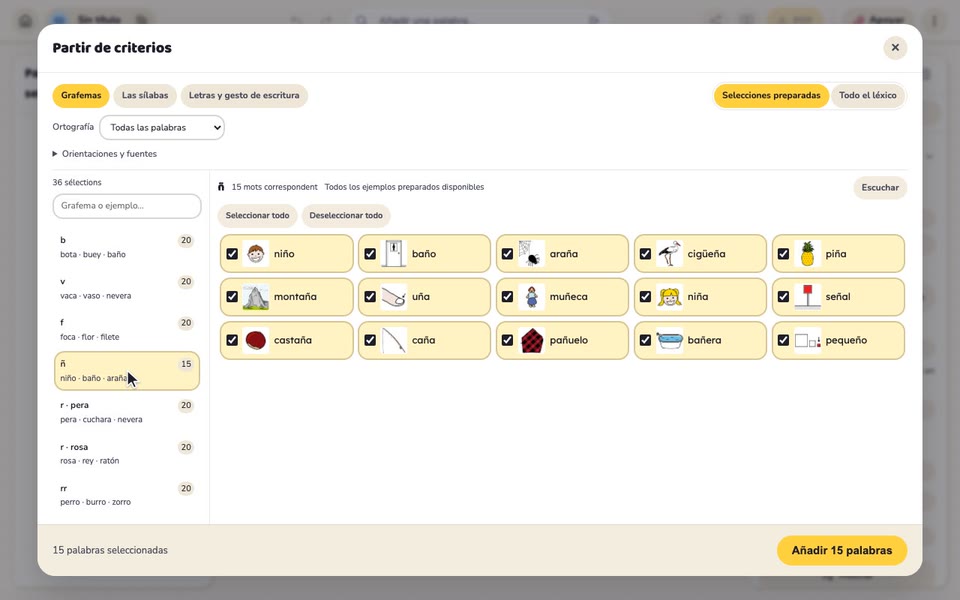The width and height of the screenshot is (960, 600).
Task: Switch to Todo el léxico view
Action: 868,96
